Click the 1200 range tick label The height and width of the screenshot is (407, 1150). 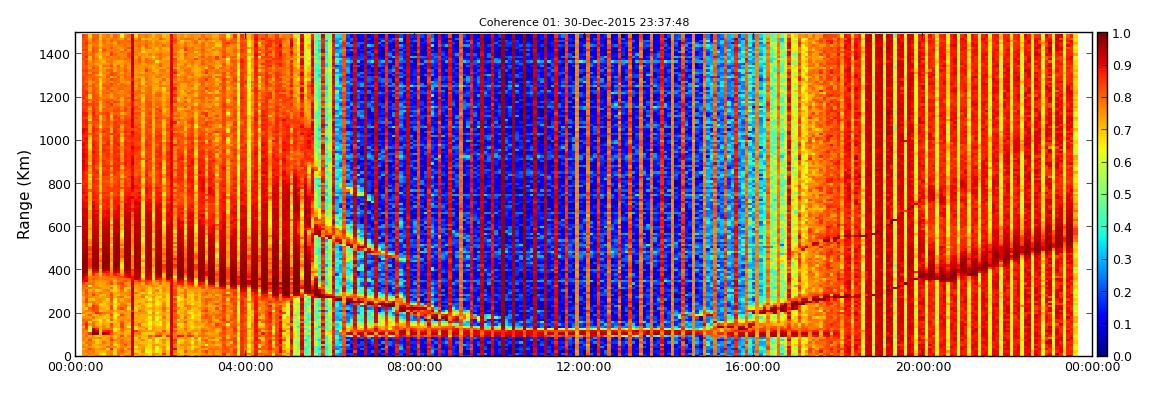click(x=55, y=98)
